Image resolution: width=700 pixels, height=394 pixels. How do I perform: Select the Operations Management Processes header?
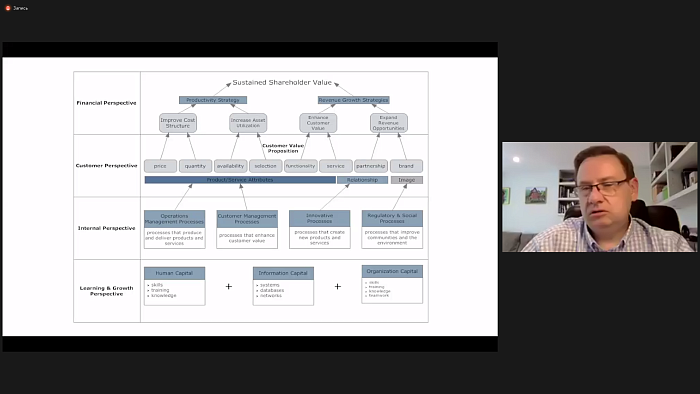[175, 219]
